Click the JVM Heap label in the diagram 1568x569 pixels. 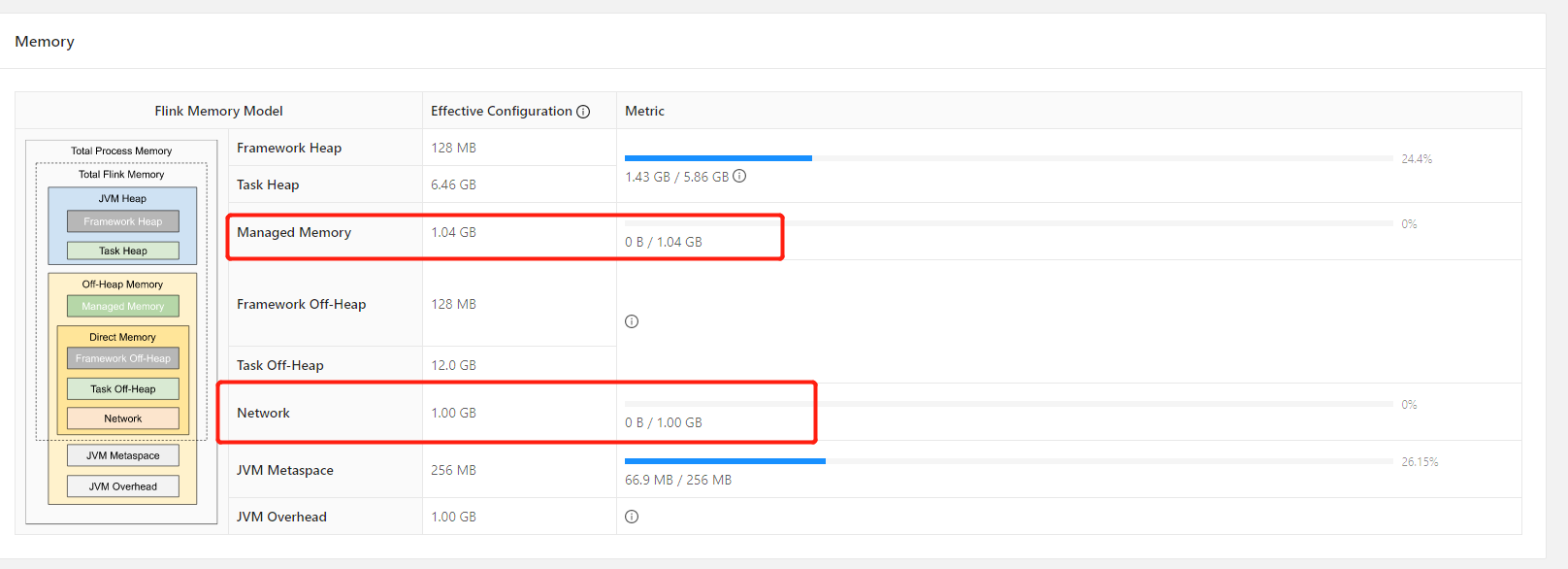tap(122, 199)
